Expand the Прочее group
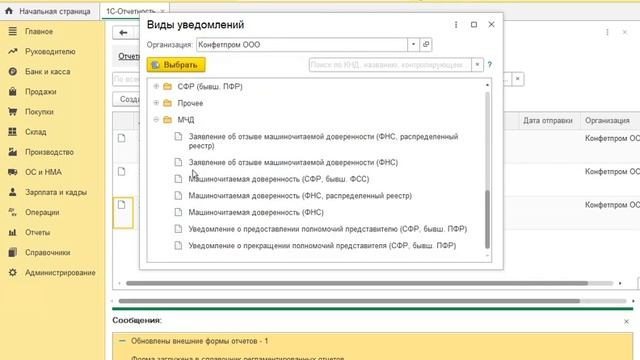Screen dimensions: 640x360 pos(156,103)
